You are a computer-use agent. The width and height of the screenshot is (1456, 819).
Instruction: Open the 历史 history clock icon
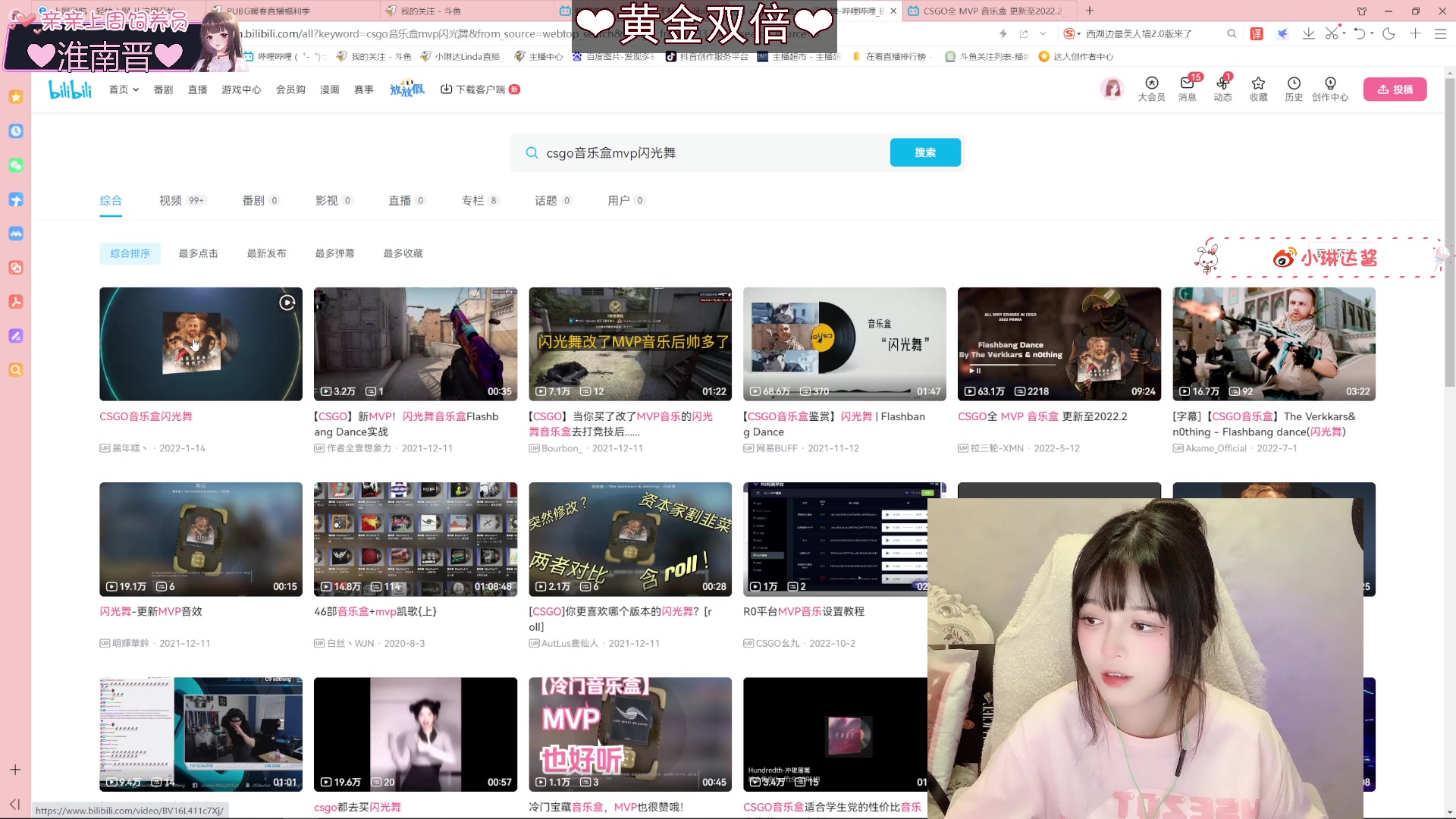[1294, 89]
